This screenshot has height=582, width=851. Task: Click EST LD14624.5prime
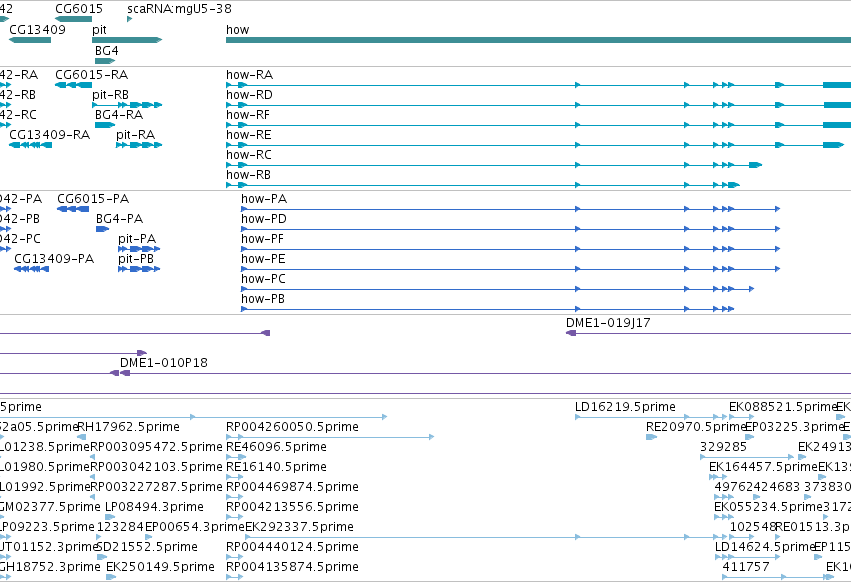pyautogui.click(x=765, y=547)
